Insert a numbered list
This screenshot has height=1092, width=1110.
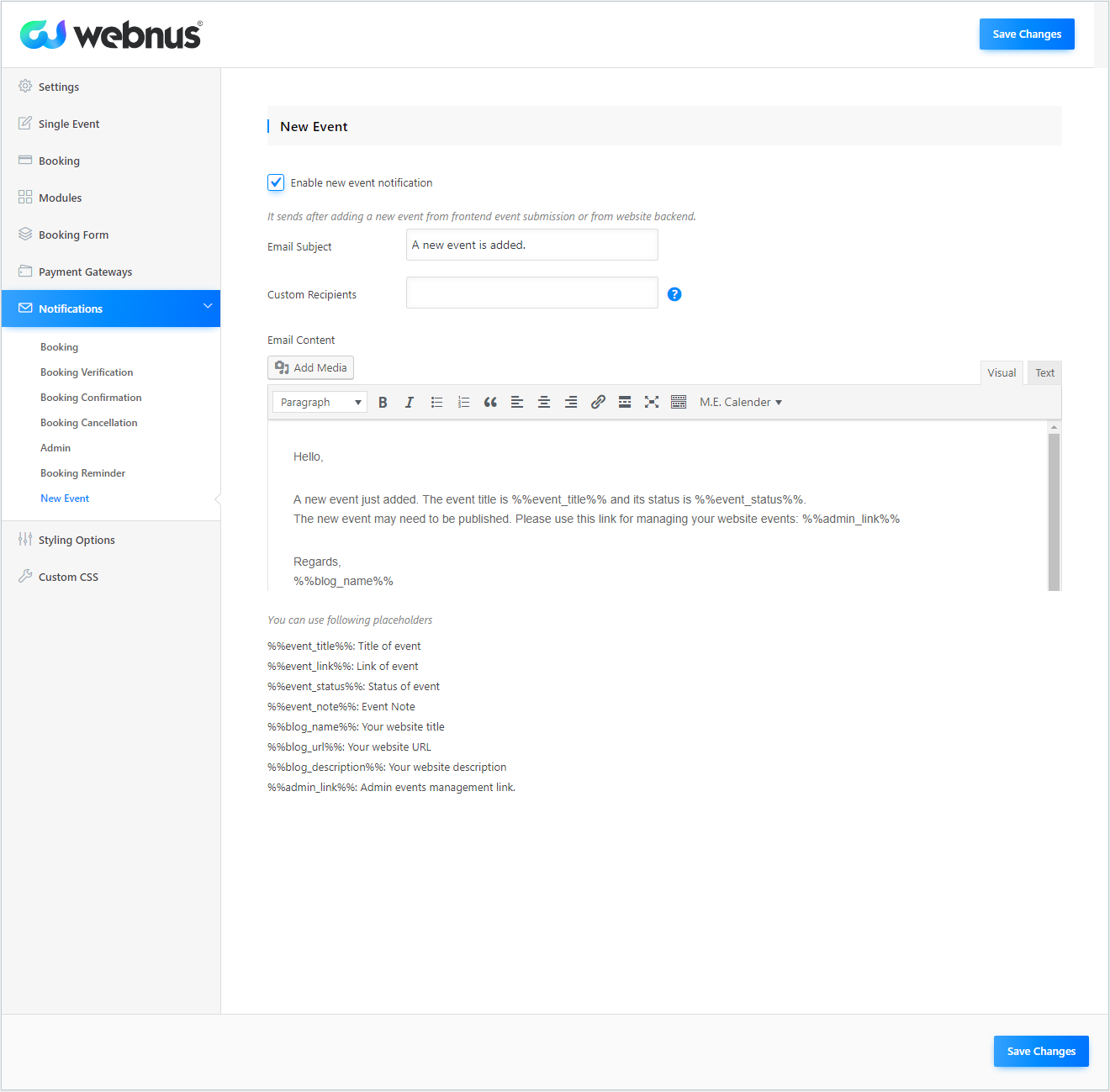pyautogui.click(x=463, y=403)
